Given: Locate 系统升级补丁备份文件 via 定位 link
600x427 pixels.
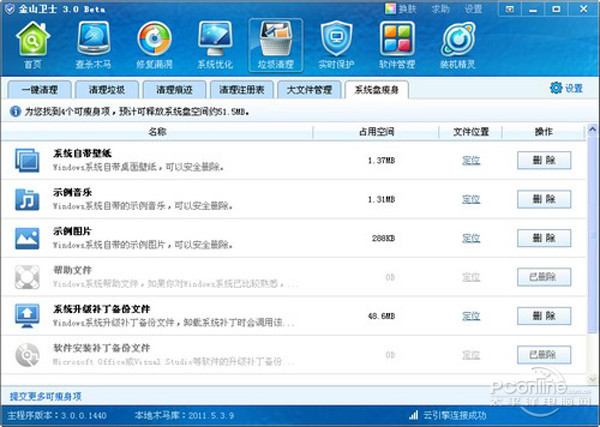Looking at the screenshot, I should tap(471, 316).
